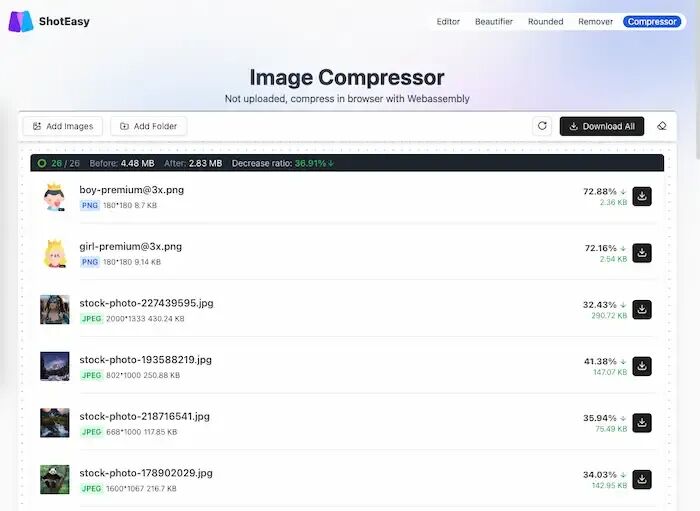Image resolution: width=700 pixels, height=511 pixels.
Task: Click the Decrease ratio 36.91% status
Action: [283, 163]
